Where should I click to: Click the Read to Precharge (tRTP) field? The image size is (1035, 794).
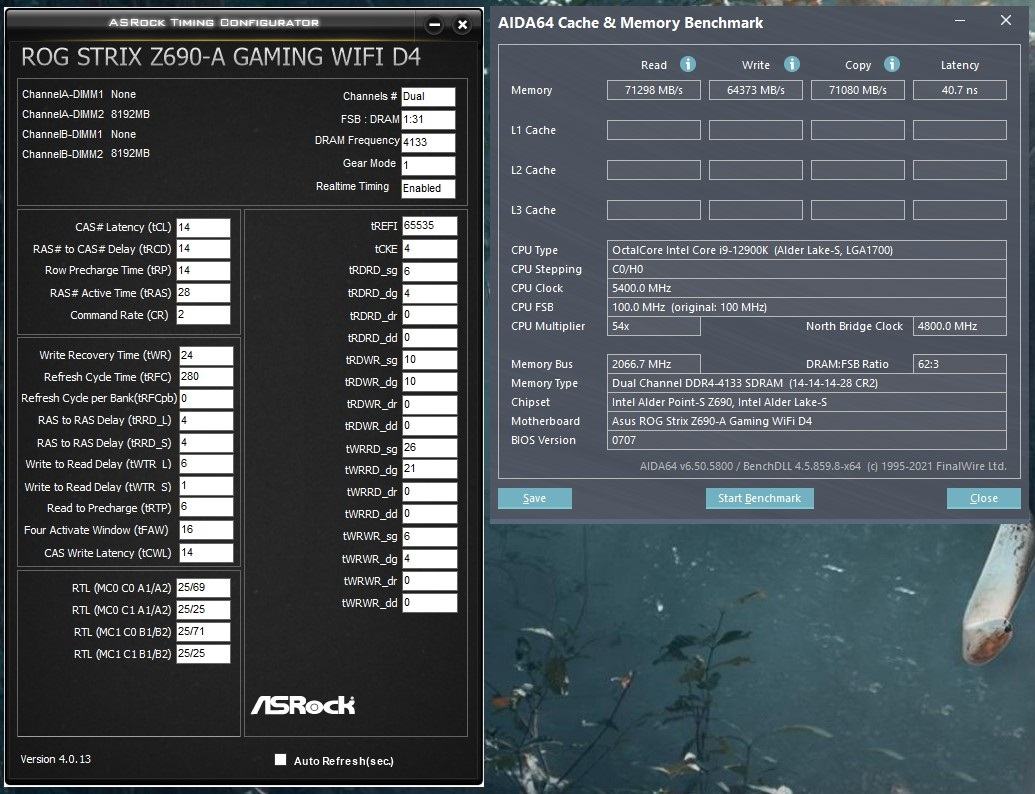click(x=206, y=508)
